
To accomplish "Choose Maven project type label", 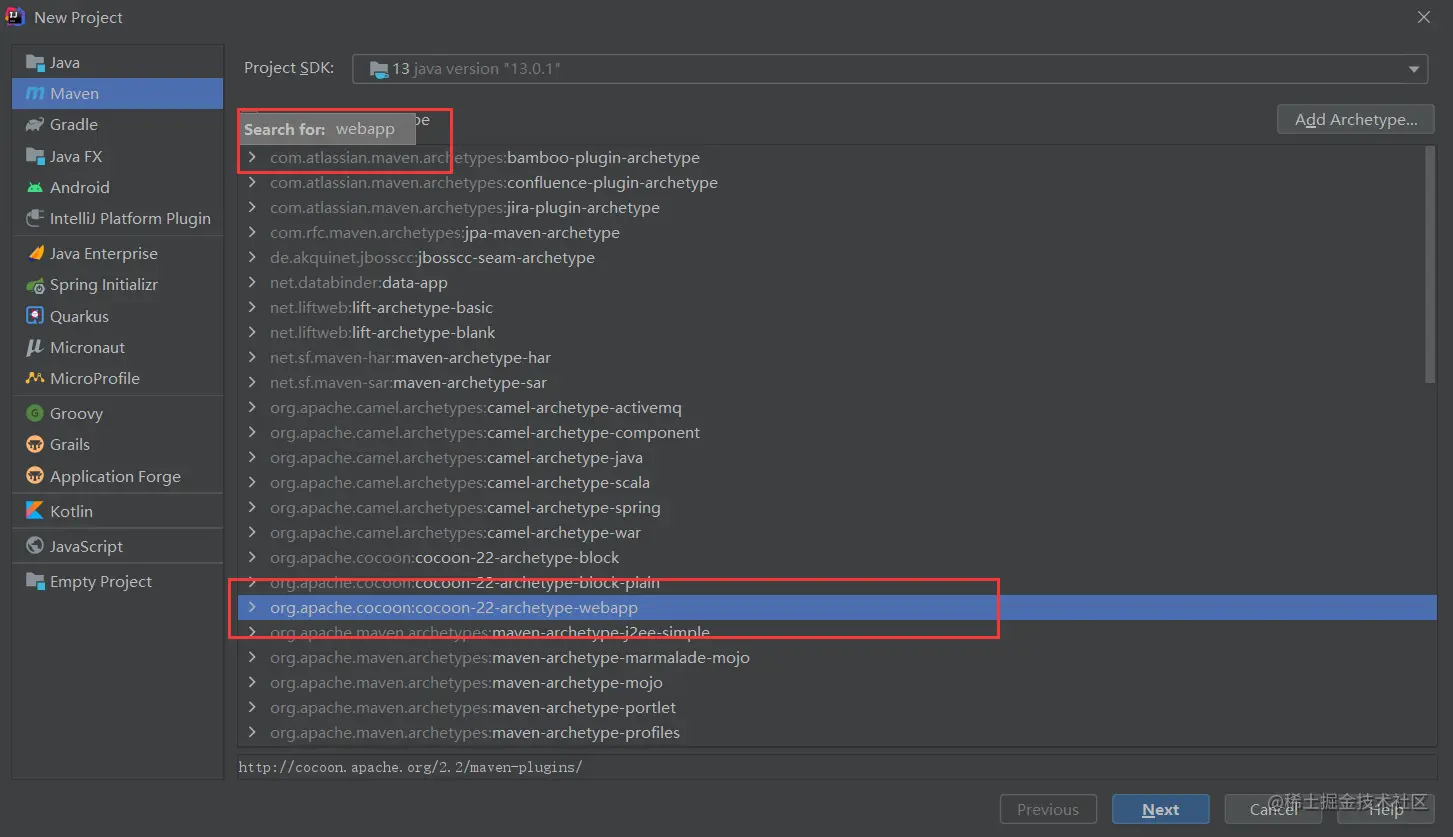I will pyautogui.click(x=74, y=93).
